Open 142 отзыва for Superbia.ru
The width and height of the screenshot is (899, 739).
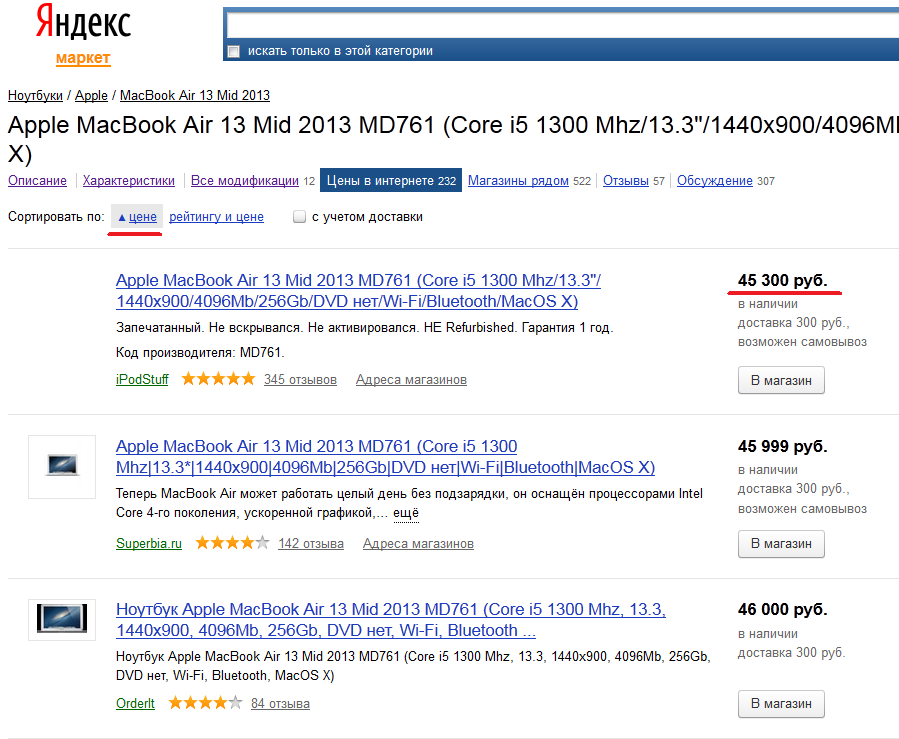click(311, 544)
